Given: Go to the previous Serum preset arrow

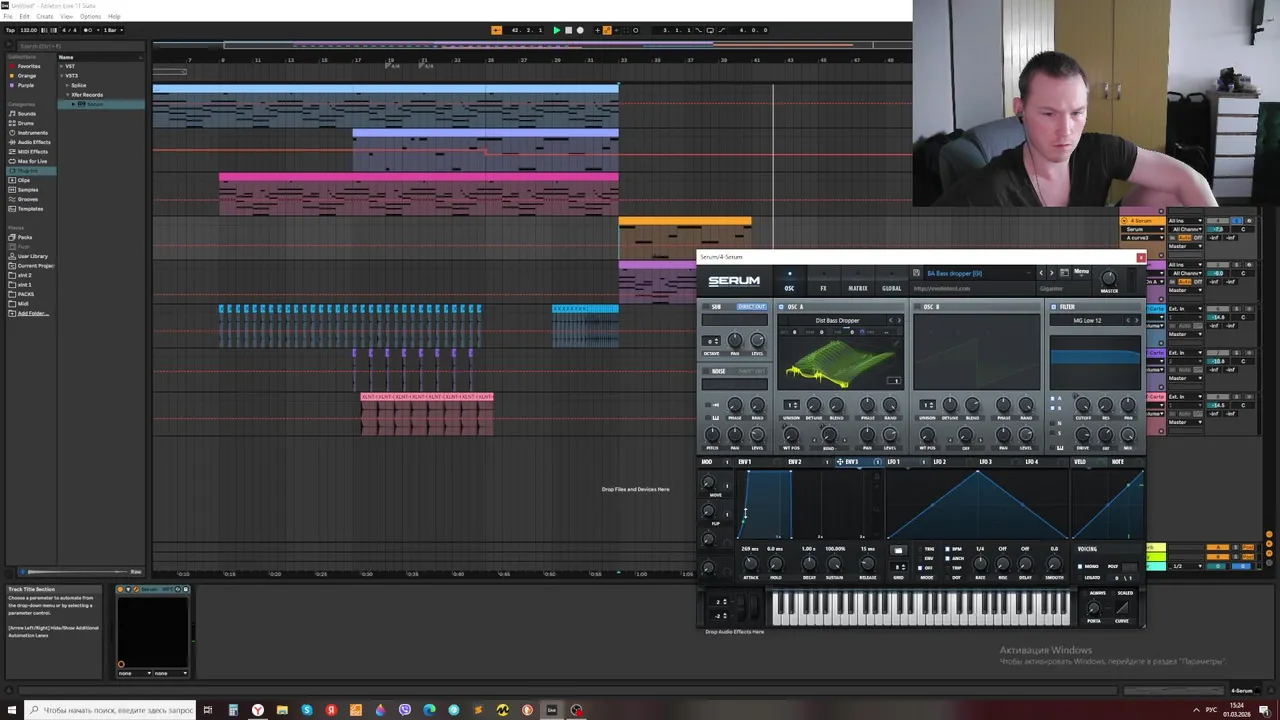Looking at the screenshot, I should pyautogui.click(x=1040, y=273).
